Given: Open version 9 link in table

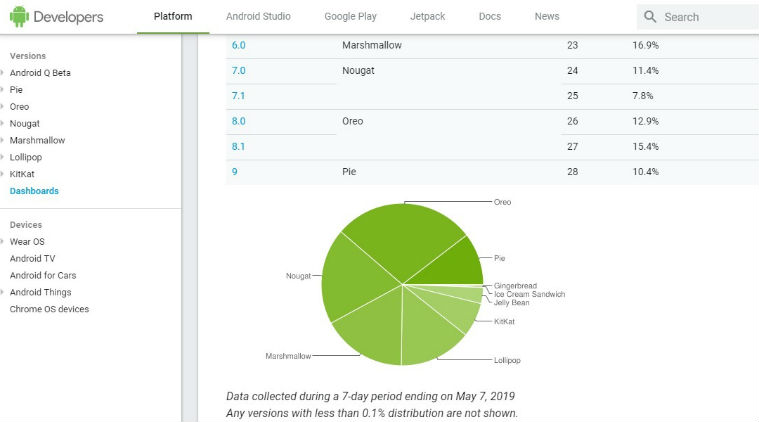Looking at the screenshot, I should coord(235,171).
